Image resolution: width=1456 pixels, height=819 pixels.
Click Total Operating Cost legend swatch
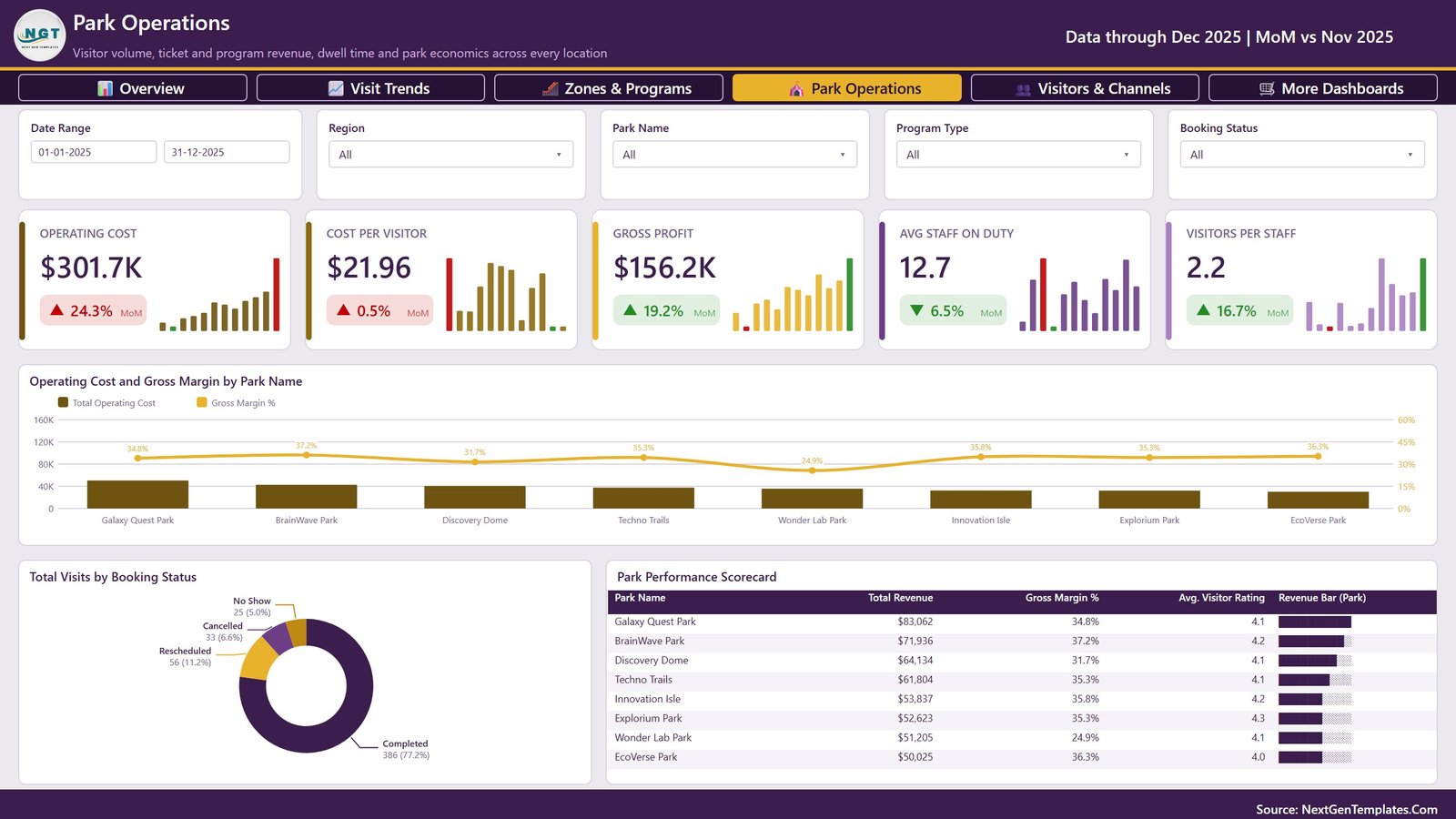click(63, 402)
